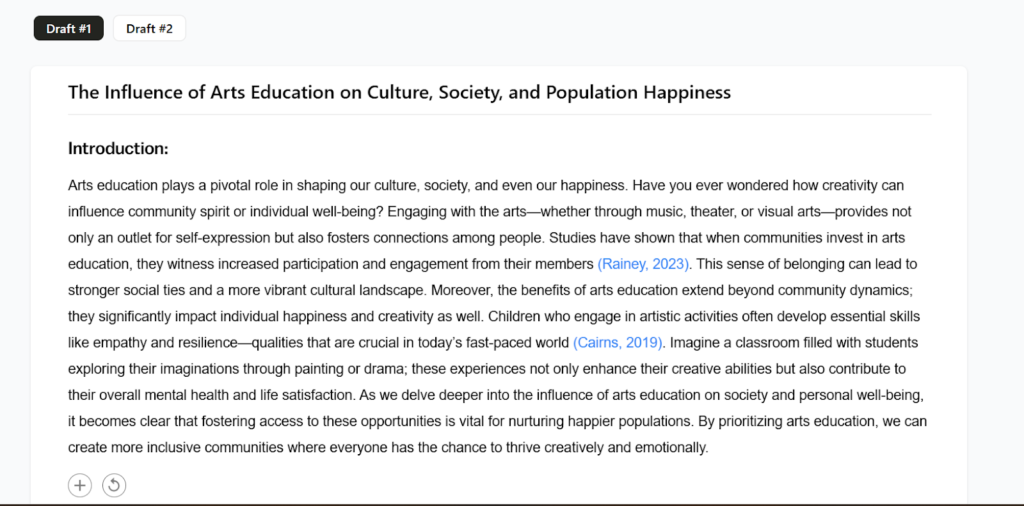Select the Draft #1 tab
The image size is (1024, 506).
click(69, 29)
